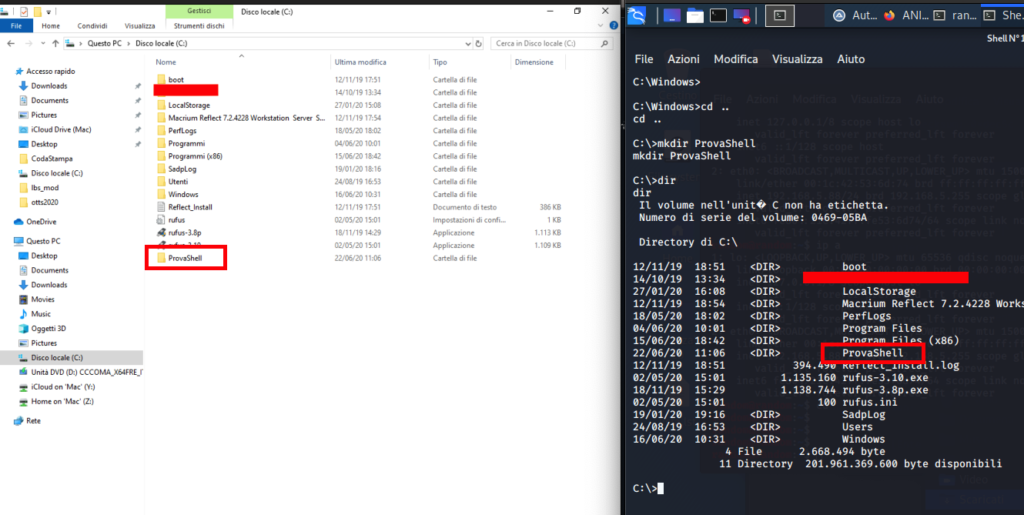
Task: Click the C:\> prompt line in terminal
Action: pyautogui.click(x=648, y=488)
